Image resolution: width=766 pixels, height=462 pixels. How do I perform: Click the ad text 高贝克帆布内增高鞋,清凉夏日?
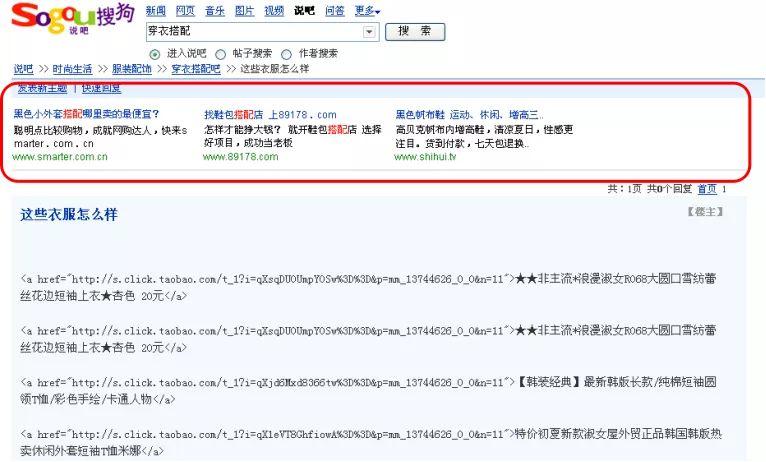pyautogui.click(x=465, y=130)
